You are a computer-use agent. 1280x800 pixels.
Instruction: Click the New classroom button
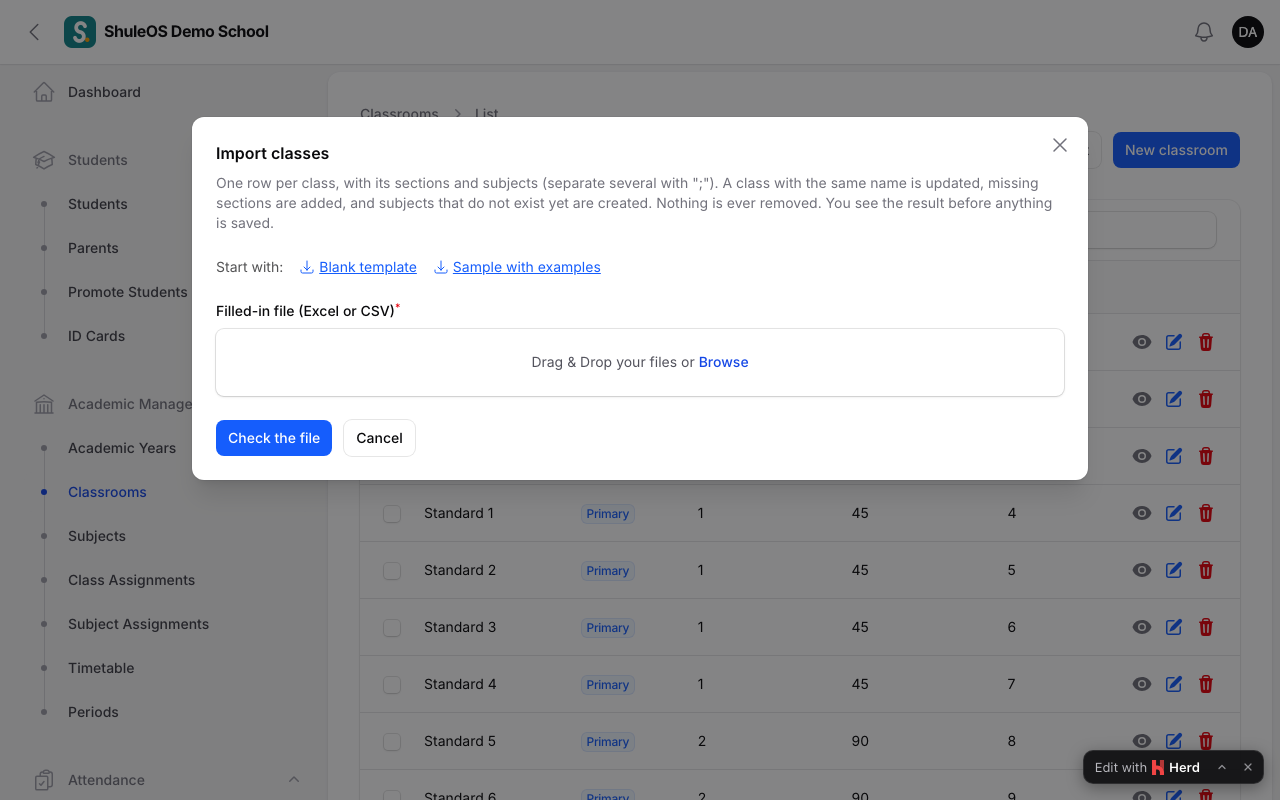(1176, 150)
